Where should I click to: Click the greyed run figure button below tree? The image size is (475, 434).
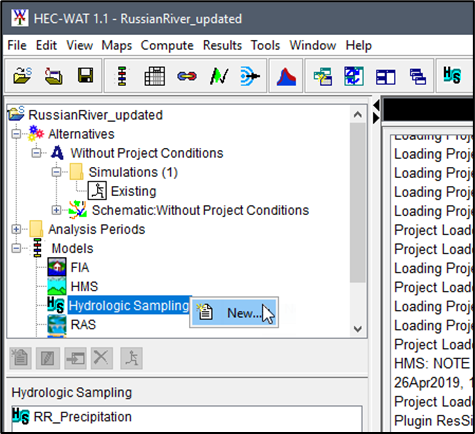132,358
